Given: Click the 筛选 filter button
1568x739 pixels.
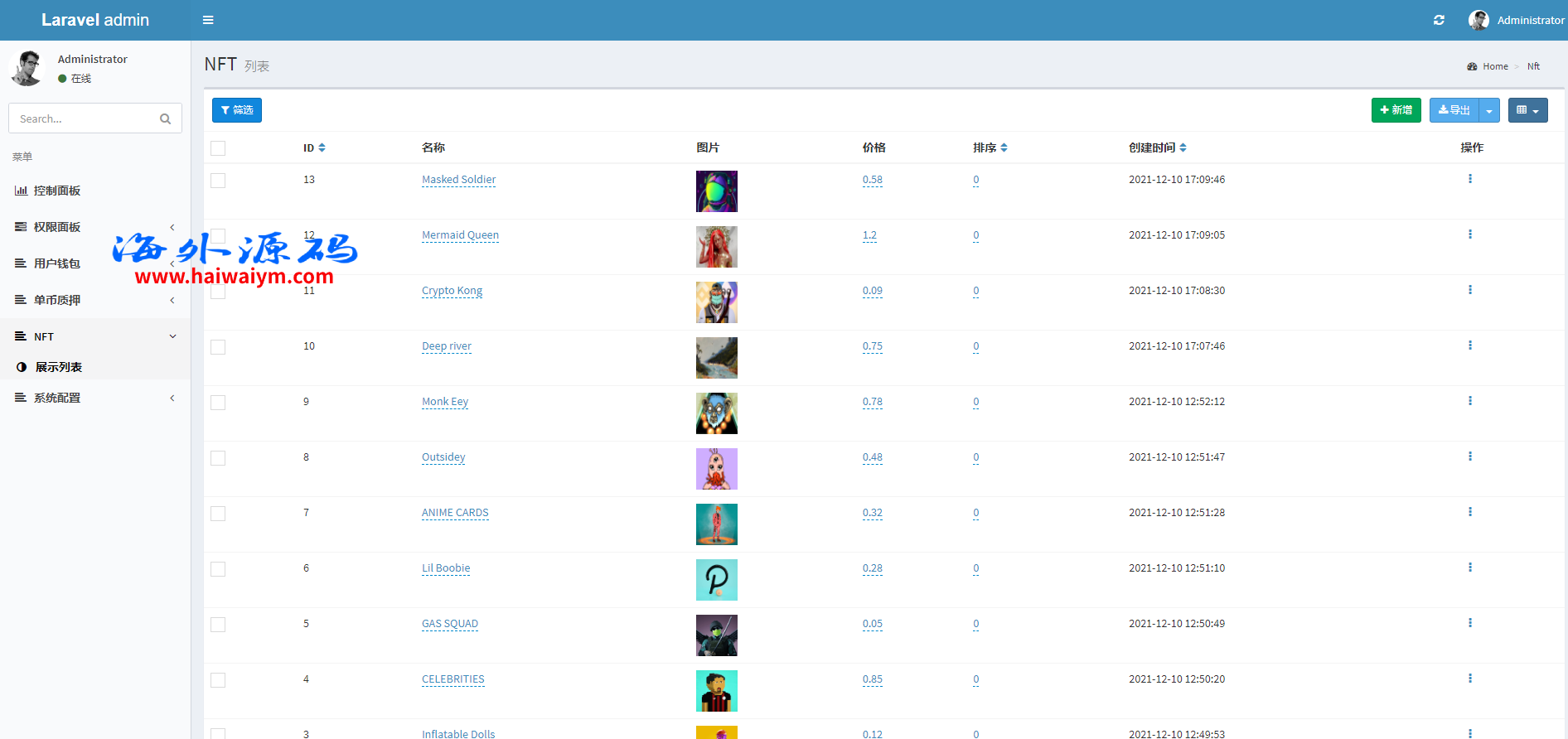Looking at the screenshot, I should [237, 110].
